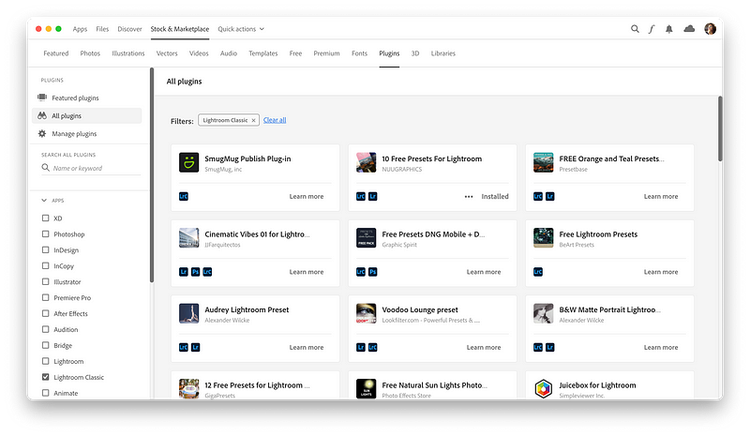This screenshot has width=750, height=436.
Task: Click the Juicebox for Lightroom hexagon icon
Action: tap(543, 389)
